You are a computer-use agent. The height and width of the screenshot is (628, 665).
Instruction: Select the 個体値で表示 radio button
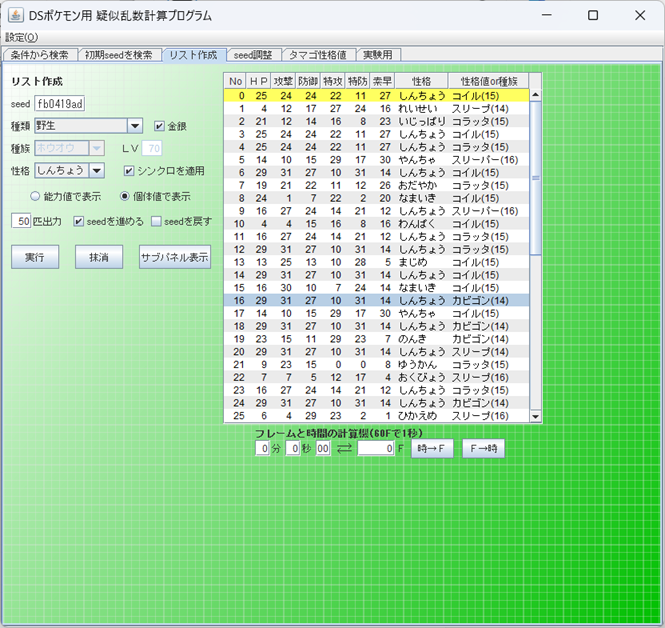coord(125,196)
